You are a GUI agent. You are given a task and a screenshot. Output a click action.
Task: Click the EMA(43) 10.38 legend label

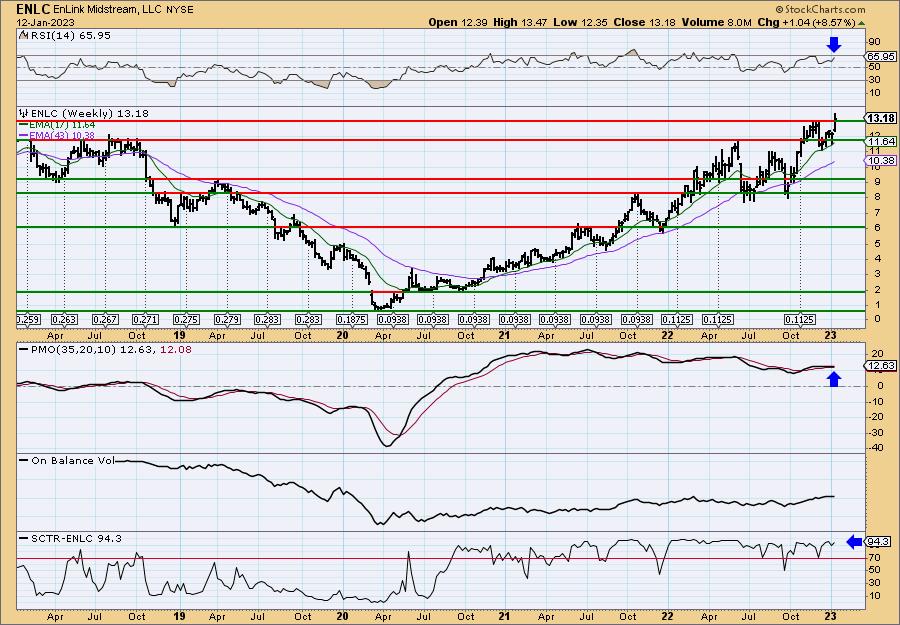[63, 135]
